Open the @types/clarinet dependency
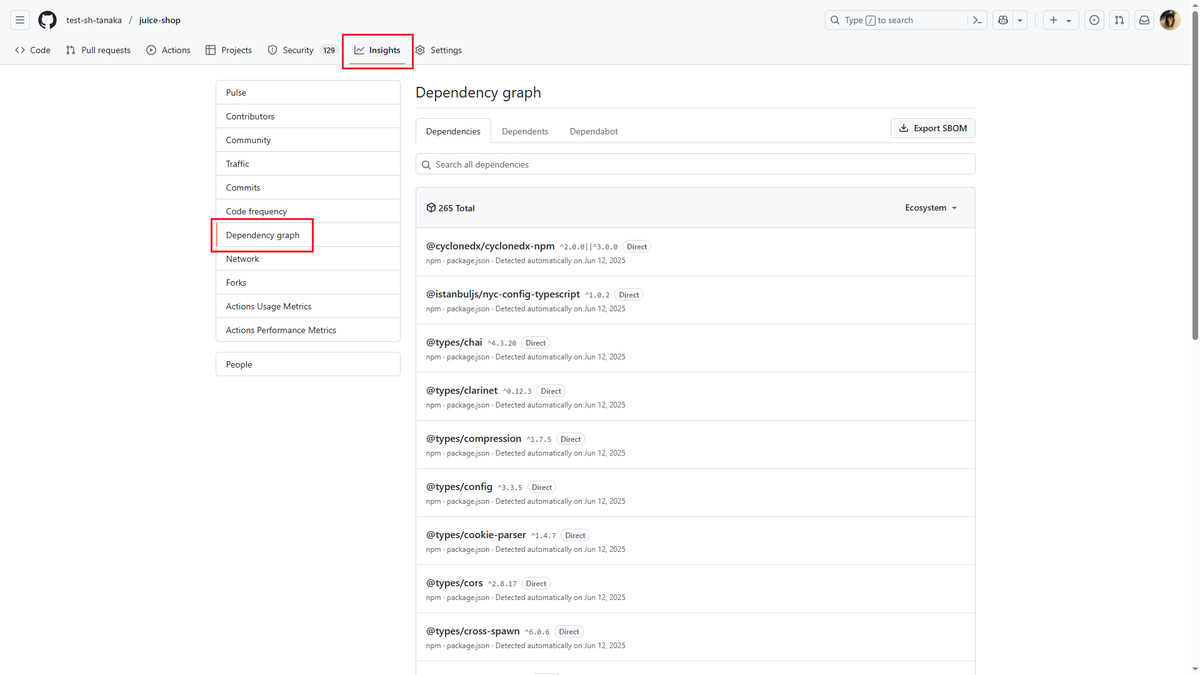Image resolution: width=1200 pixels, height=675 pixels. coord(462,390)
